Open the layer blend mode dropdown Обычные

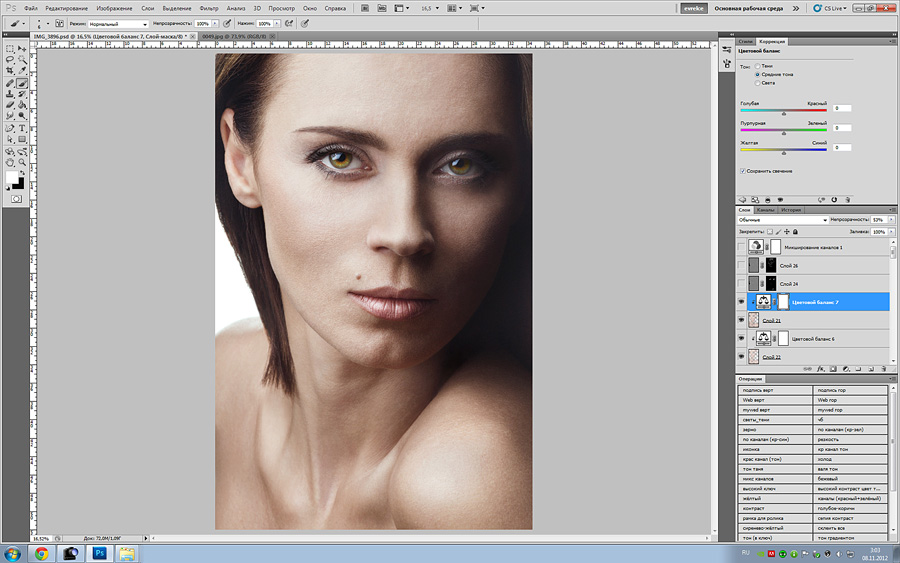[782, 220]
